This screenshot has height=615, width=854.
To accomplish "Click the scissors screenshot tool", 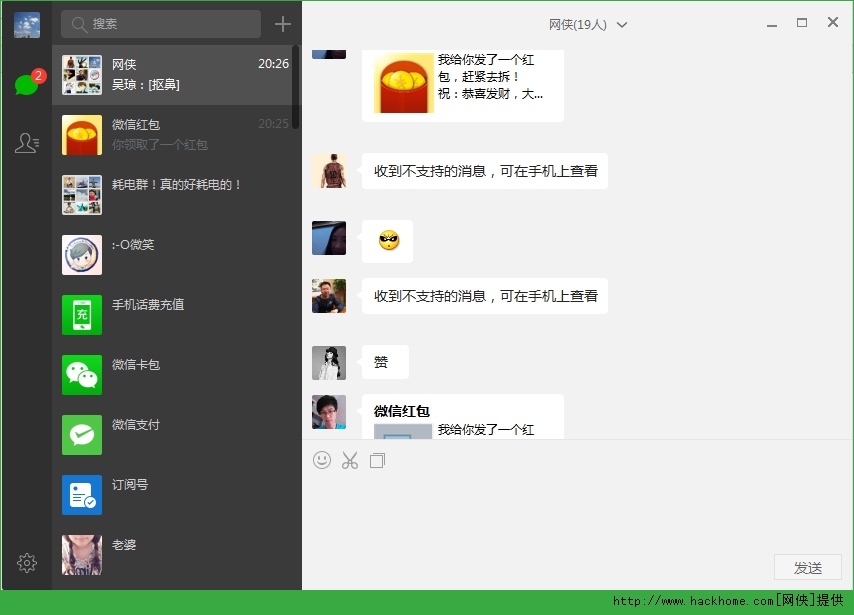I will (350, 461).
